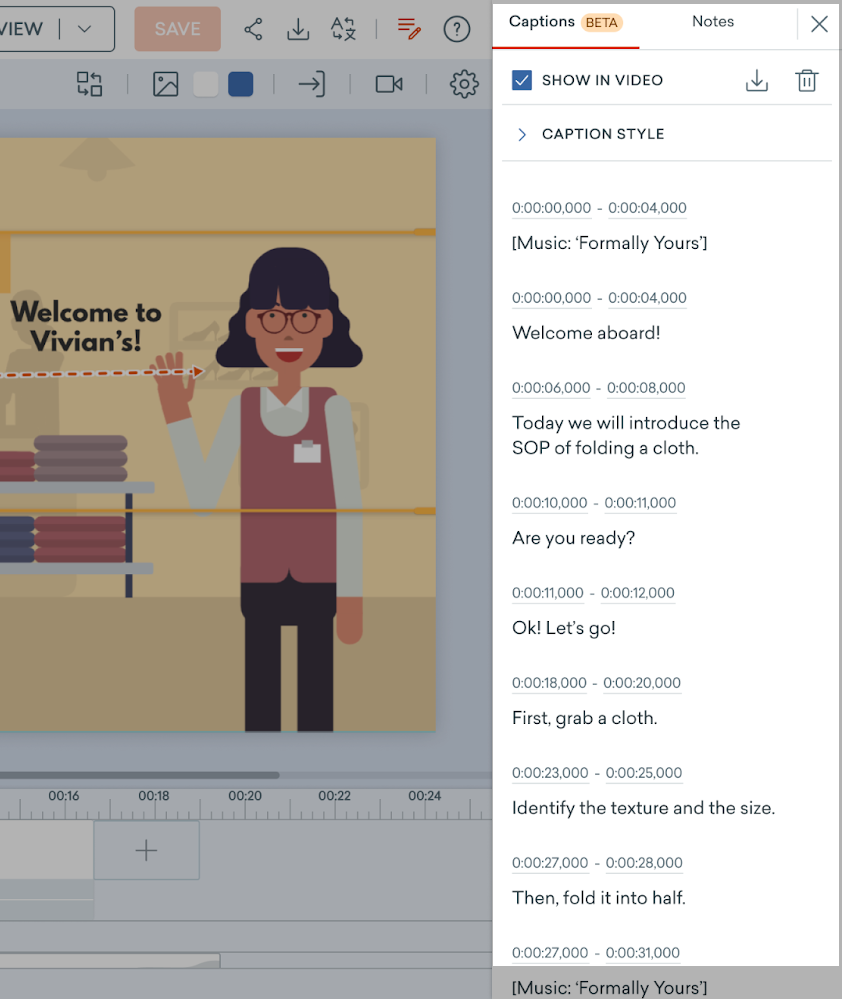Open the help question mark icon

pos(457,29)
